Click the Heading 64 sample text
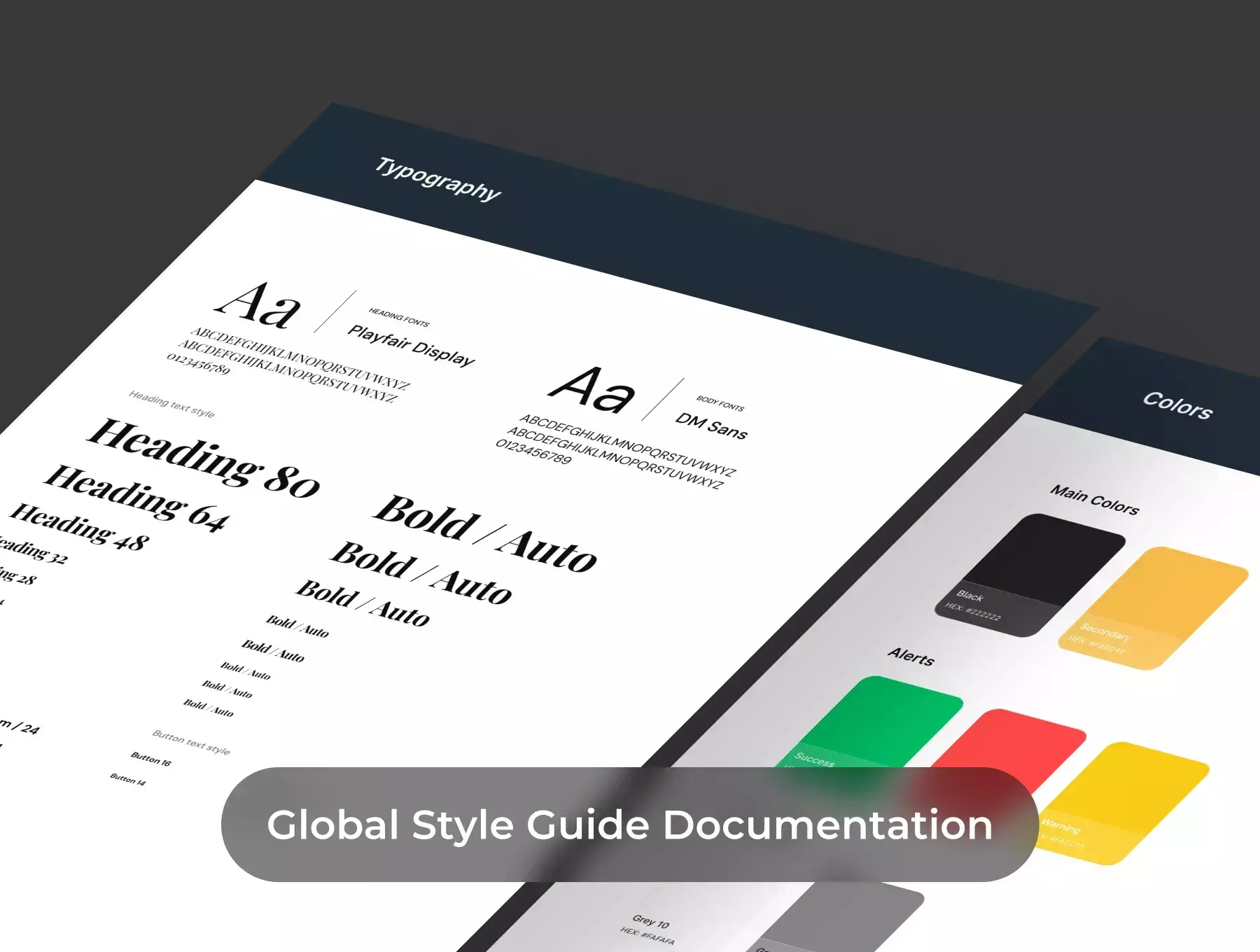Image resolution: width=1260 pixels, height=952 pixels. 136,498
